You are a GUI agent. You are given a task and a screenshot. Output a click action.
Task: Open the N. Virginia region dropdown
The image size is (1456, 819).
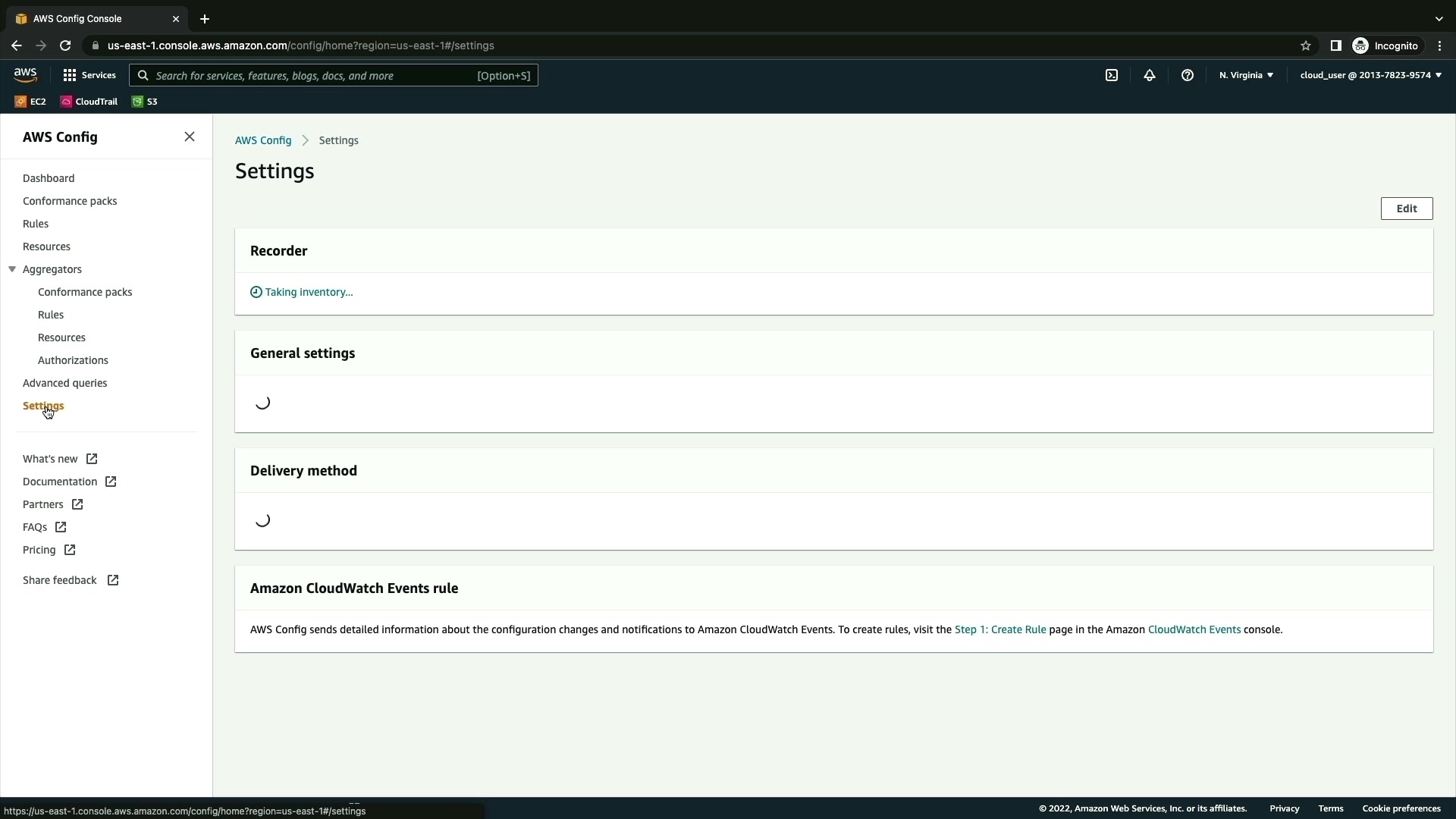[1246, 75]
